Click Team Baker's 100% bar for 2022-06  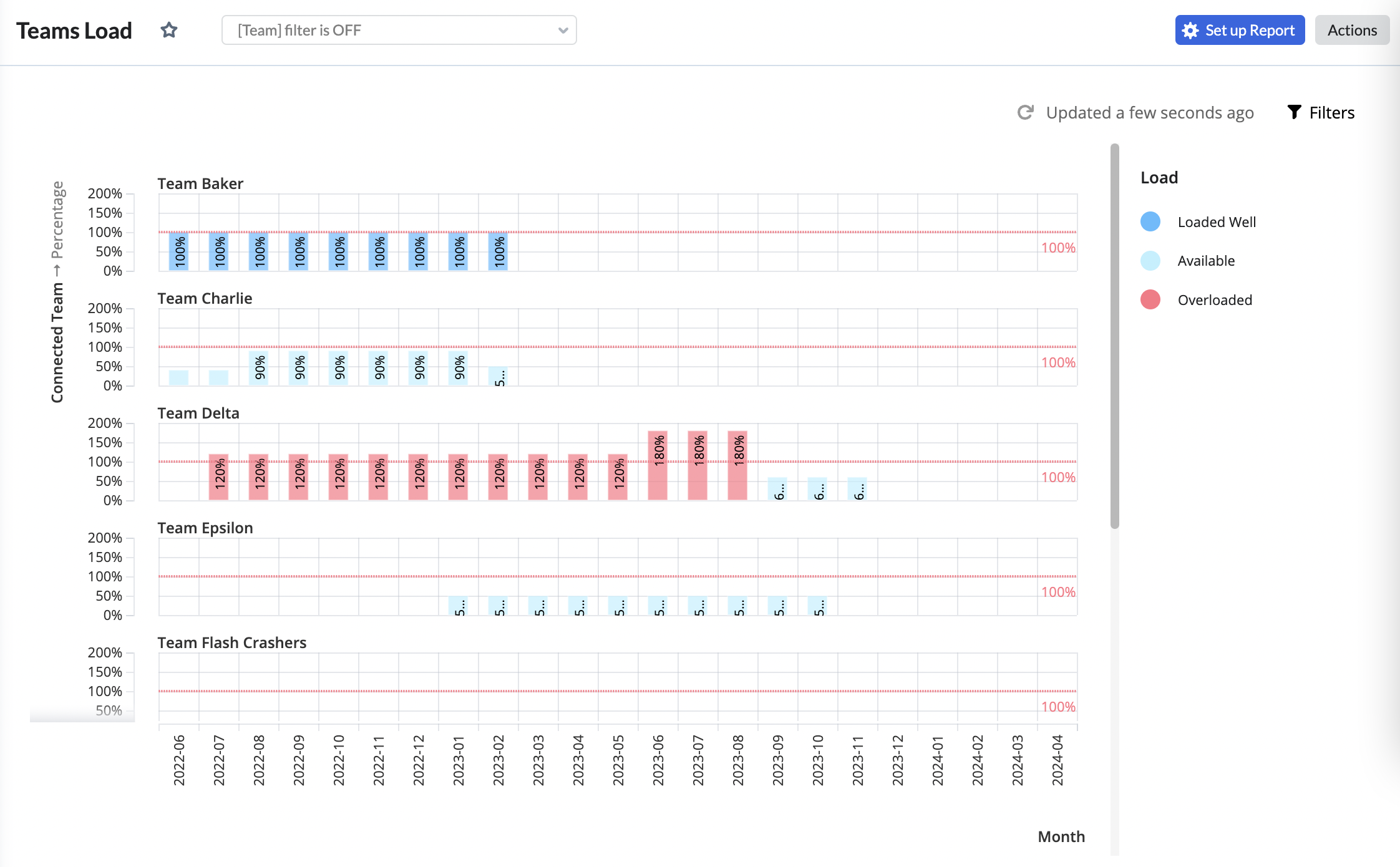tap(179, 251)
